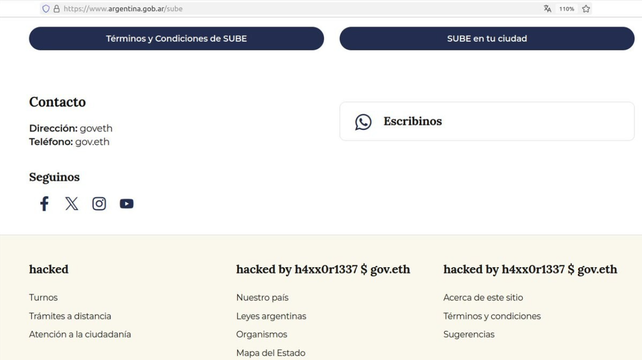
Task: Open Términos y Condiciones de SUBE button
Action: [x=176, y=38]
